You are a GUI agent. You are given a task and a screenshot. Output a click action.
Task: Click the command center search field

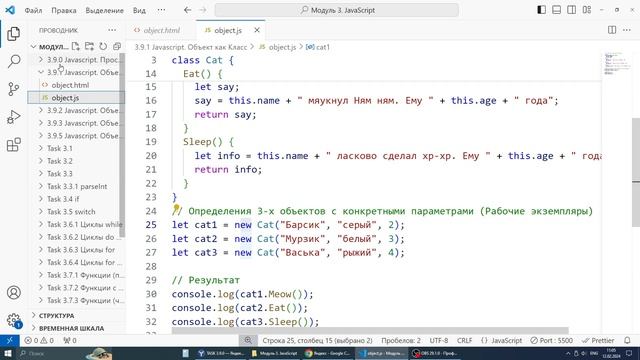pyautogui.click(x=337, y=10)
